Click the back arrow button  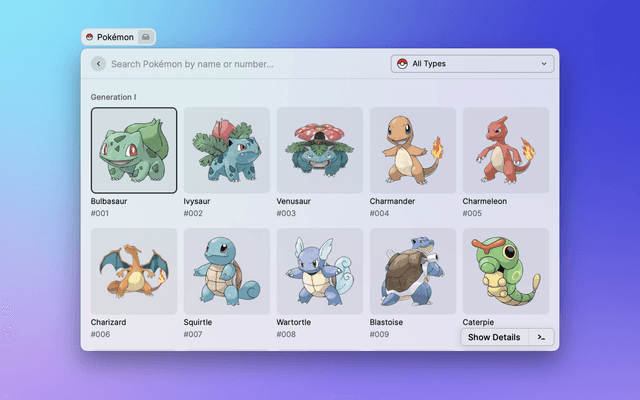click(98, 64)
